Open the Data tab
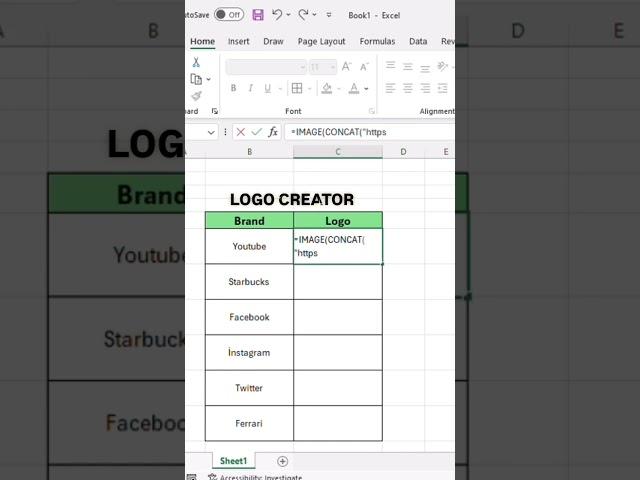 (418, 41)
